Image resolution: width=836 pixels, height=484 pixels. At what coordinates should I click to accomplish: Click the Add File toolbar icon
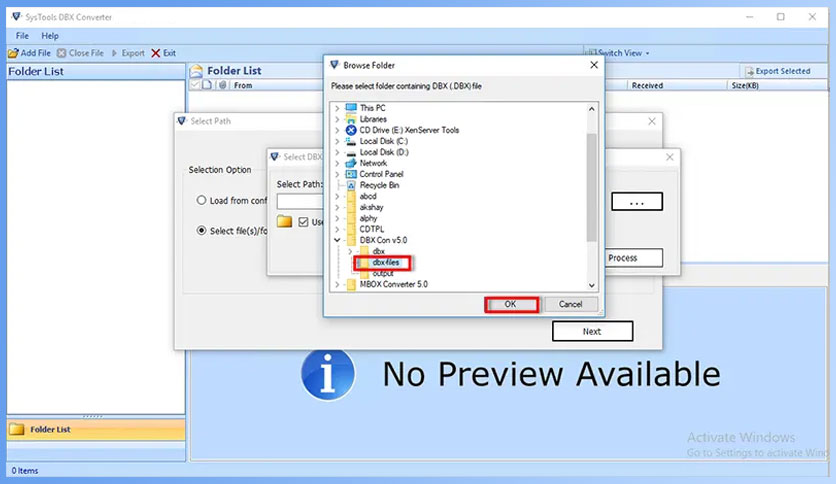click(13, 53)
